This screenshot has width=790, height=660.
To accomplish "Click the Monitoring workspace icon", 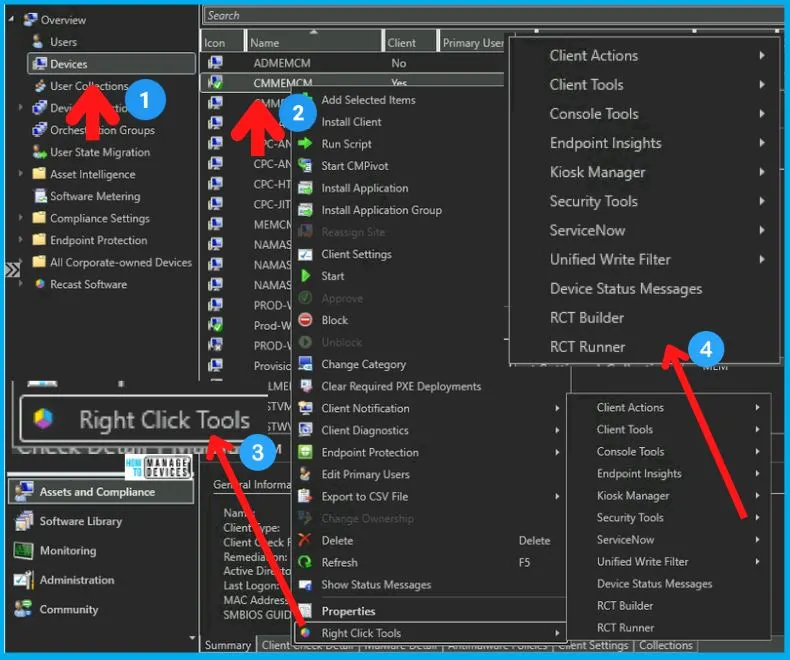I will click(x=24, y=550).
